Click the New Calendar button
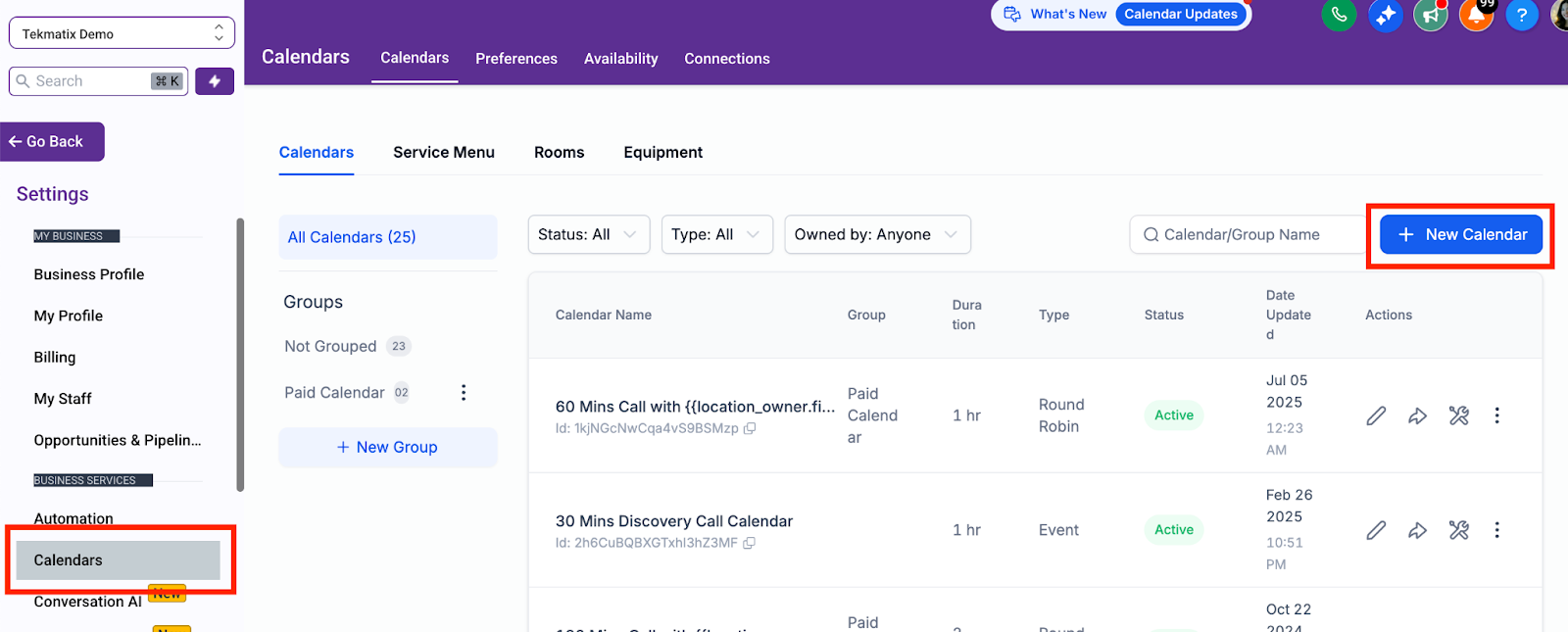This screenshot has width=1568, height=632. [1461, 234]
